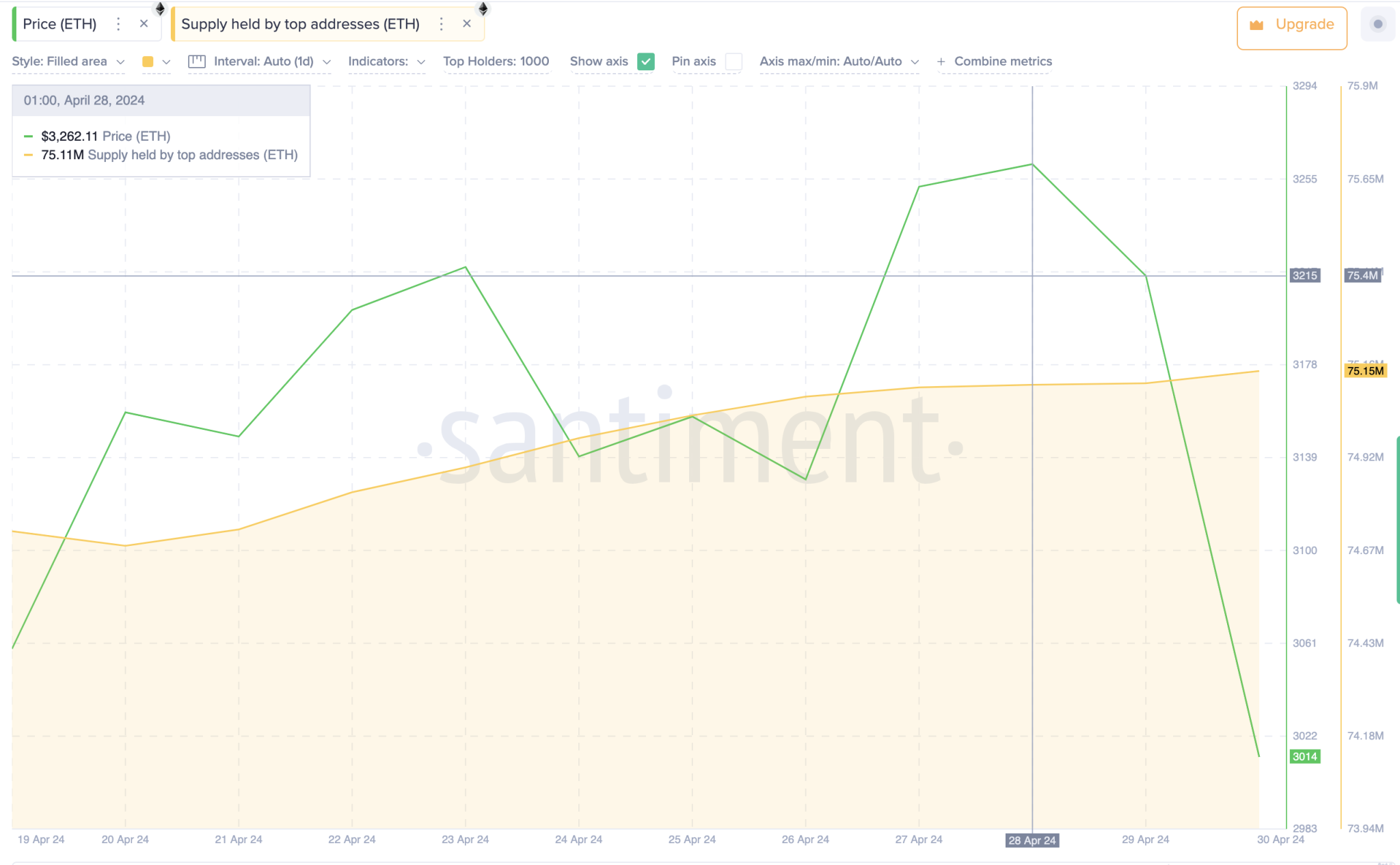Open options menu for Price (ETH) metric
The image size is (1400, 865).
click(119, 23)
